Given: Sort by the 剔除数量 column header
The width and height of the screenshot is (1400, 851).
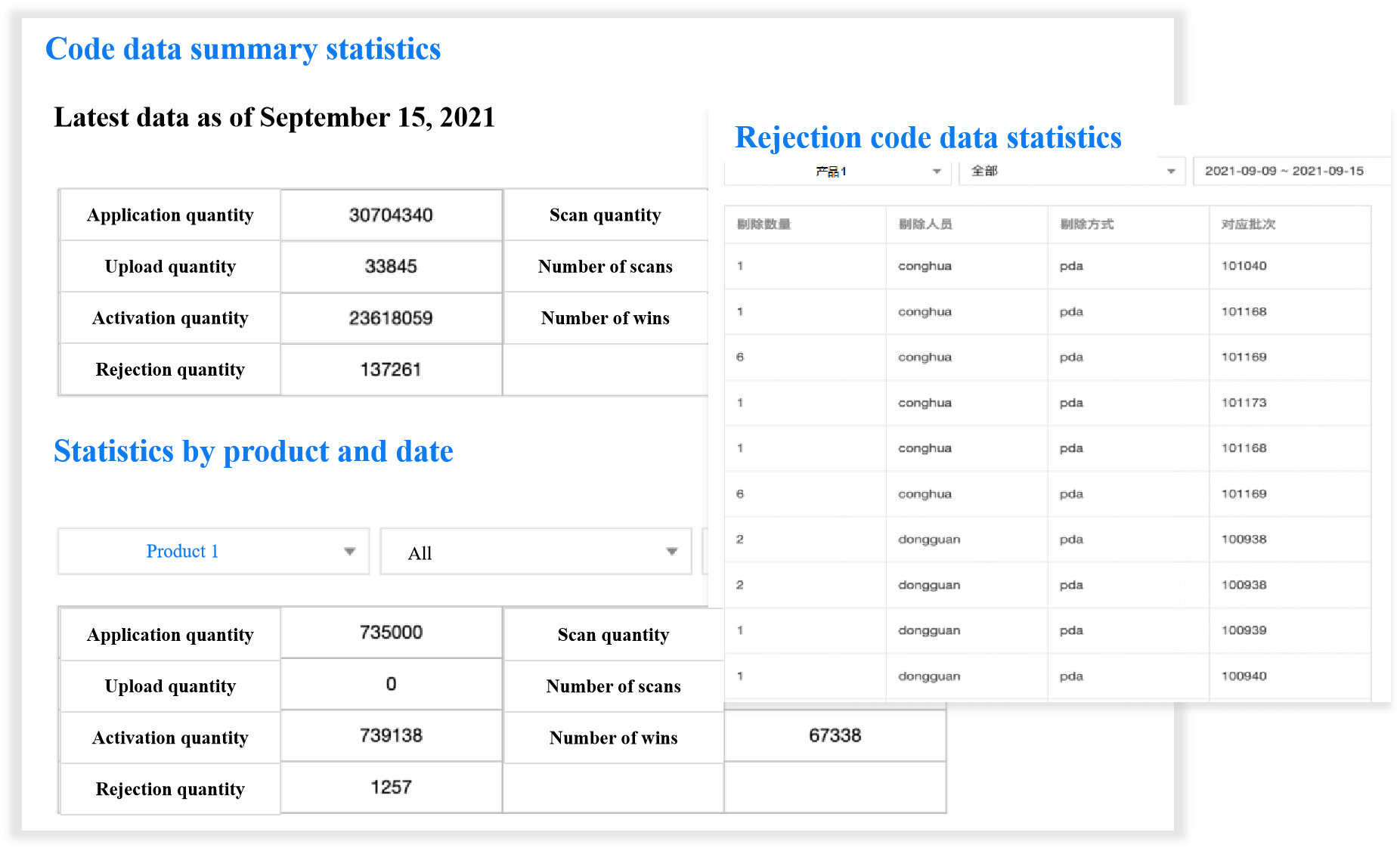Looking at the screenshot, I should click(763, 224).
